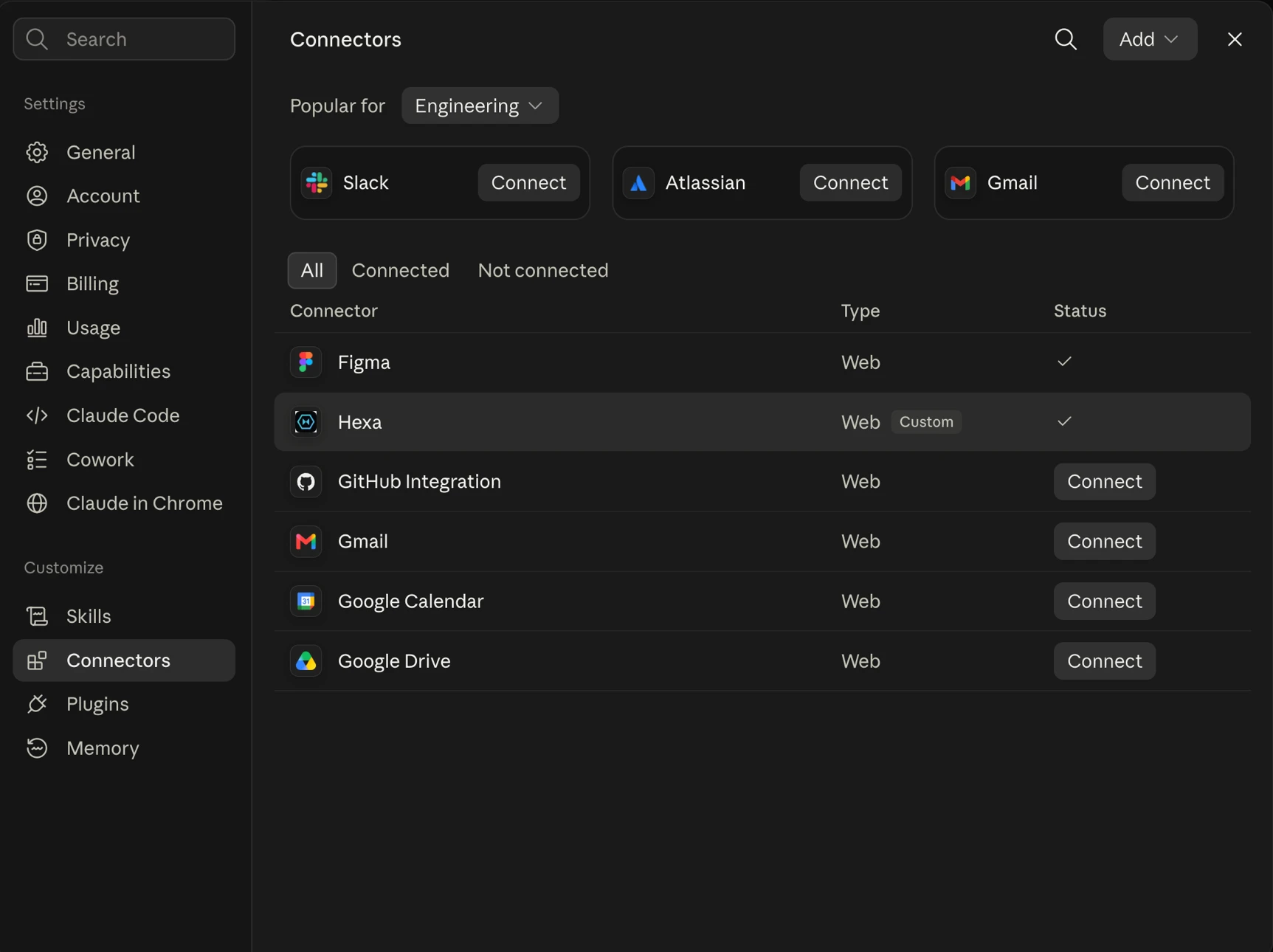This screenshot has height=952, width=1273.
Task: Switch to the Not connected tab
Action: coord(543,270)
